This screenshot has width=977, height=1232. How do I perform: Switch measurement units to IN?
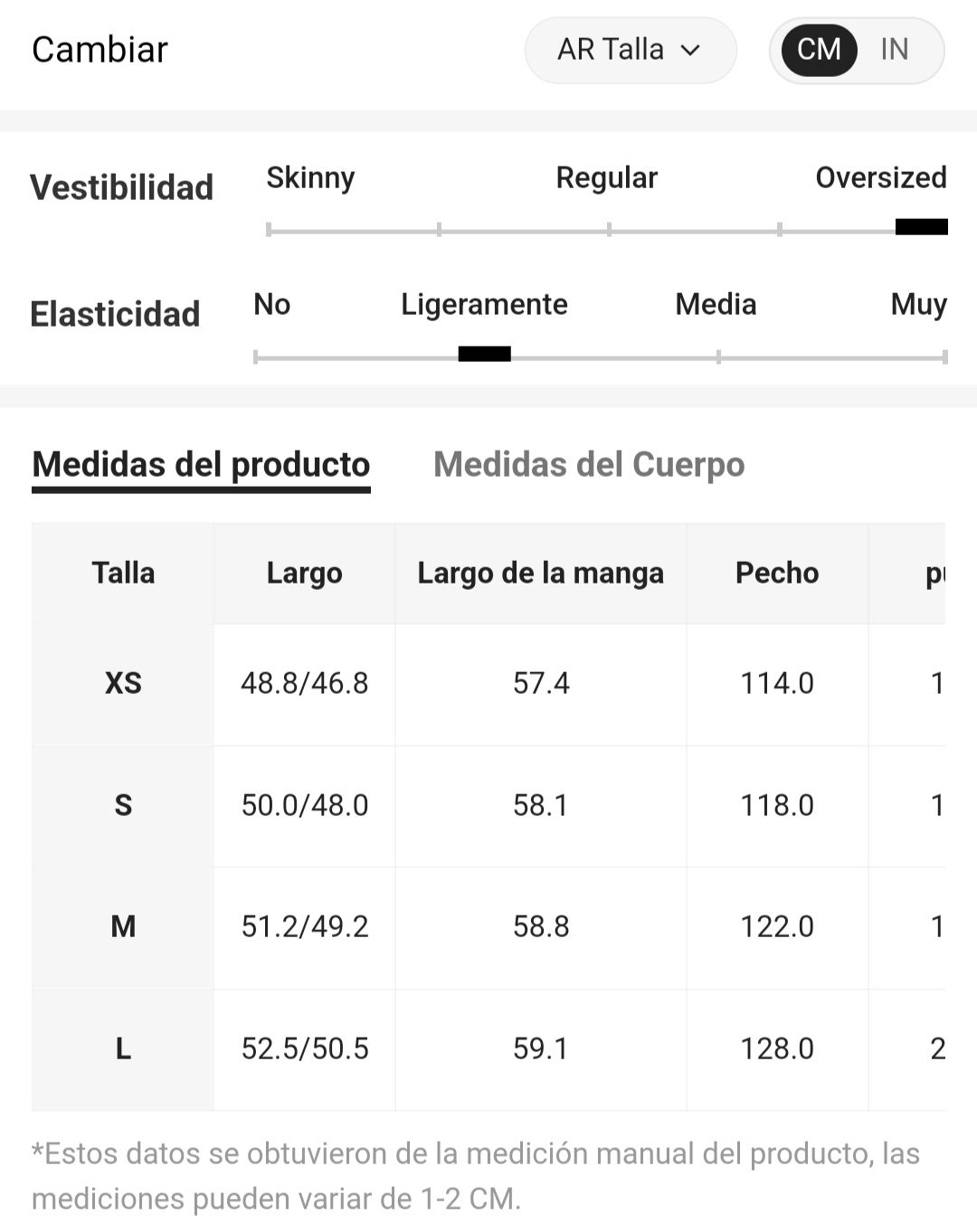[x=894, y=50]
